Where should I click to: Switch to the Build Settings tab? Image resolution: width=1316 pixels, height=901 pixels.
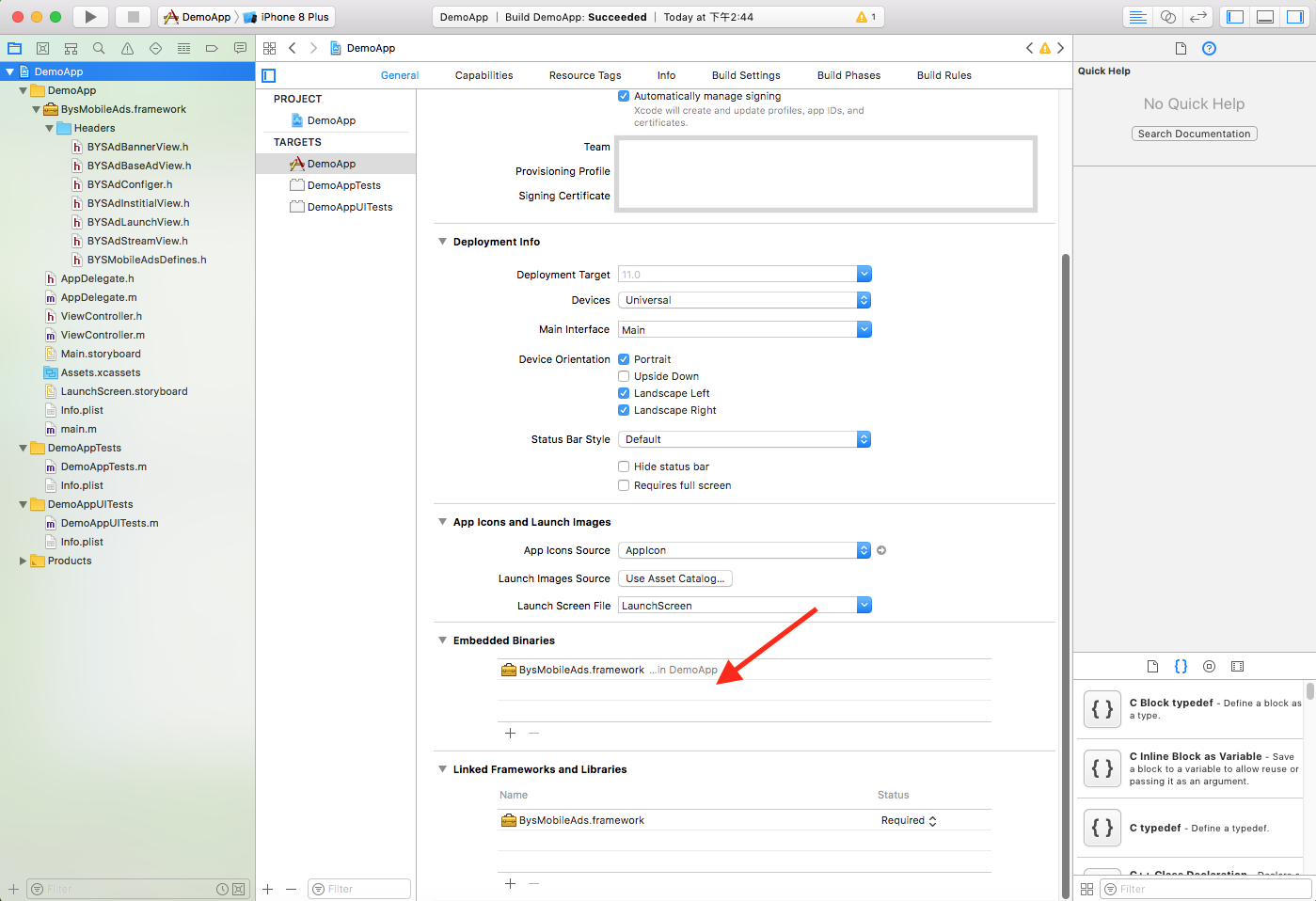pos(746,75)
